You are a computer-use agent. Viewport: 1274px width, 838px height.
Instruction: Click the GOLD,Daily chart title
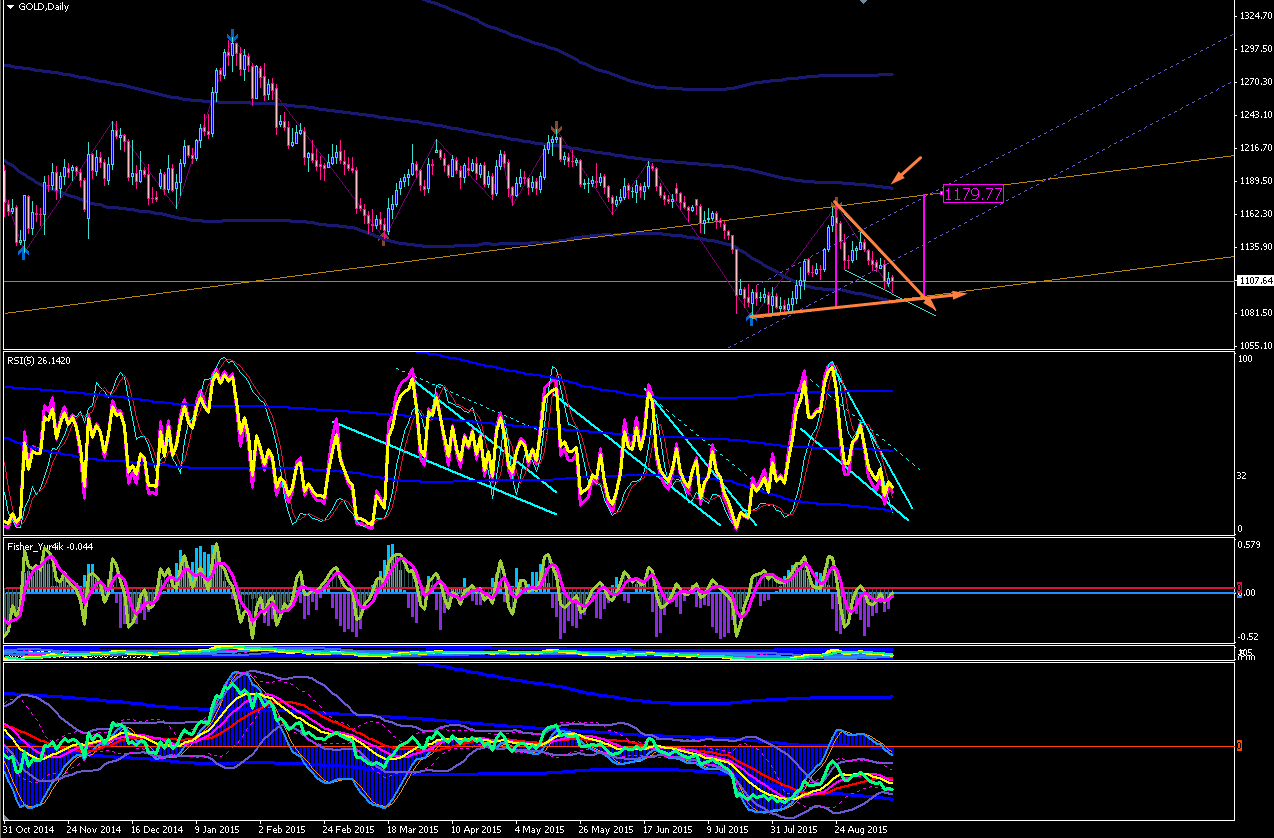tap(42, 6)
